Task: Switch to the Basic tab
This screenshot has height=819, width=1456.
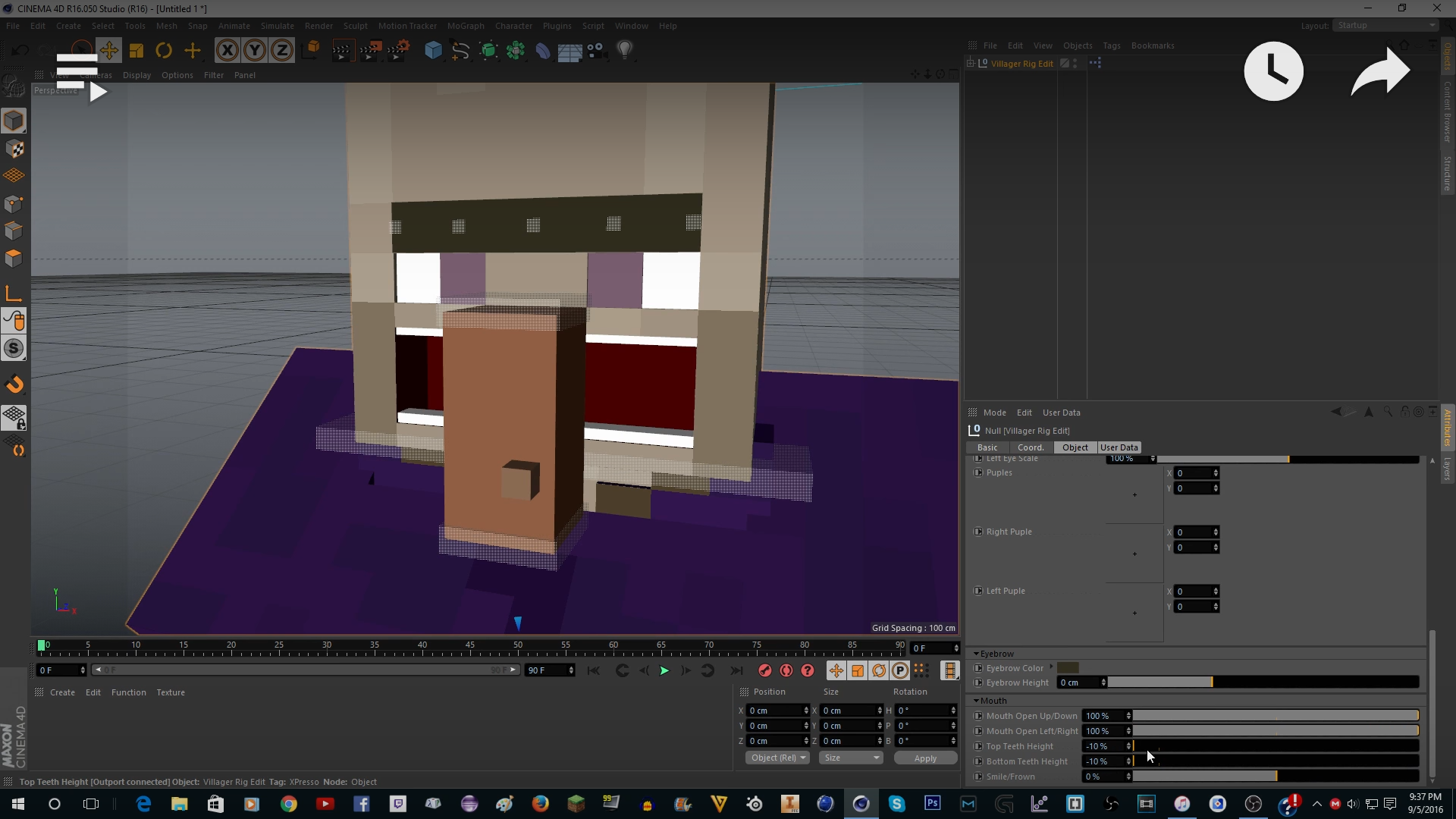Action: tap(987, 447)
